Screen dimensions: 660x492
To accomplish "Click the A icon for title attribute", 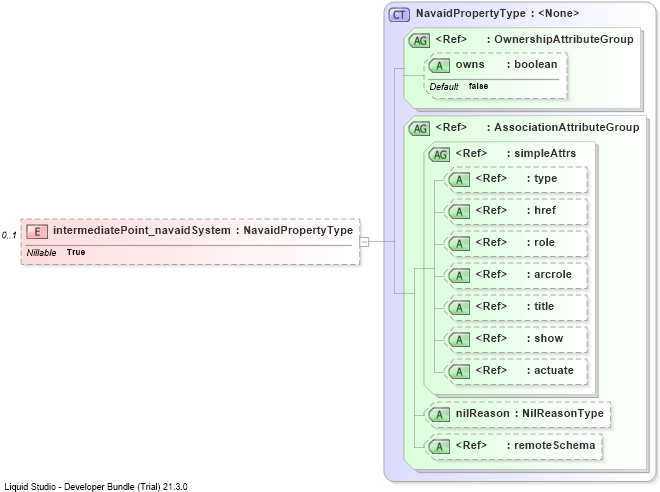I will pos(459,308).
